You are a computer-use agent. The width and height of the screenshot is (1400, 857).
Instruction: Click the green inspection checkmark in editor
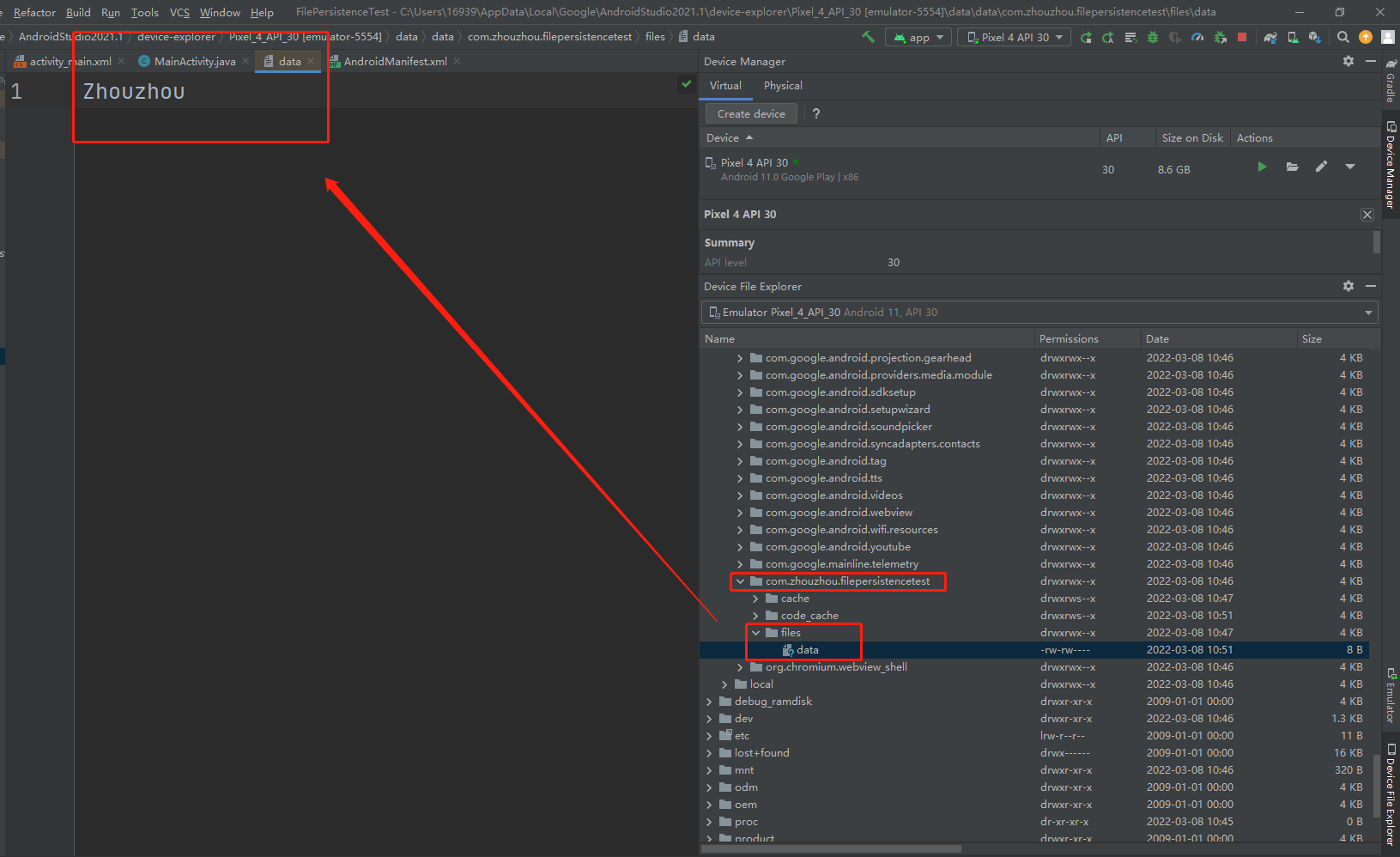[686, 83]
